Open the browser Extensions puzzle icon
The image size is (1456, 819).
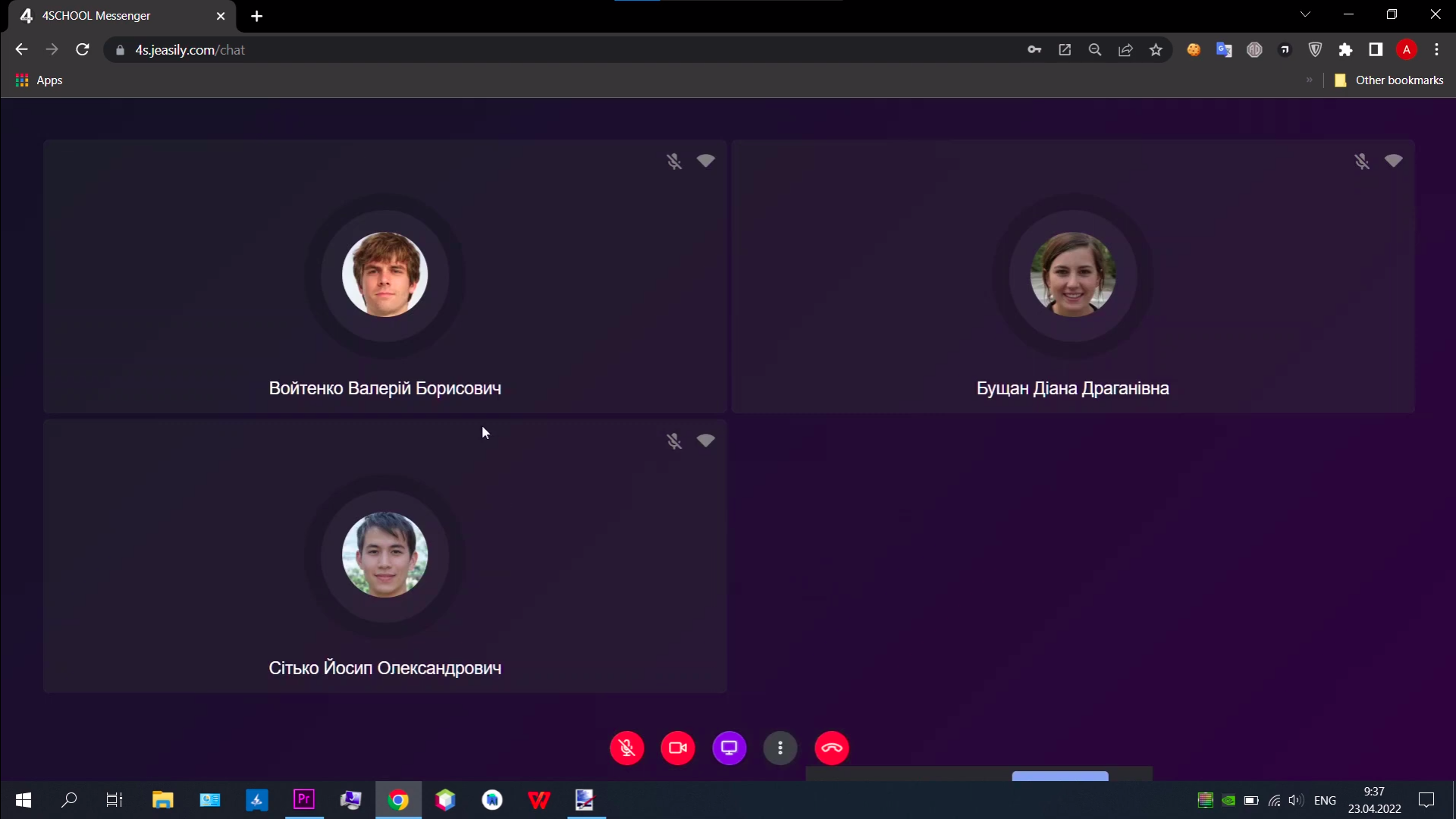pos(1345,50)
